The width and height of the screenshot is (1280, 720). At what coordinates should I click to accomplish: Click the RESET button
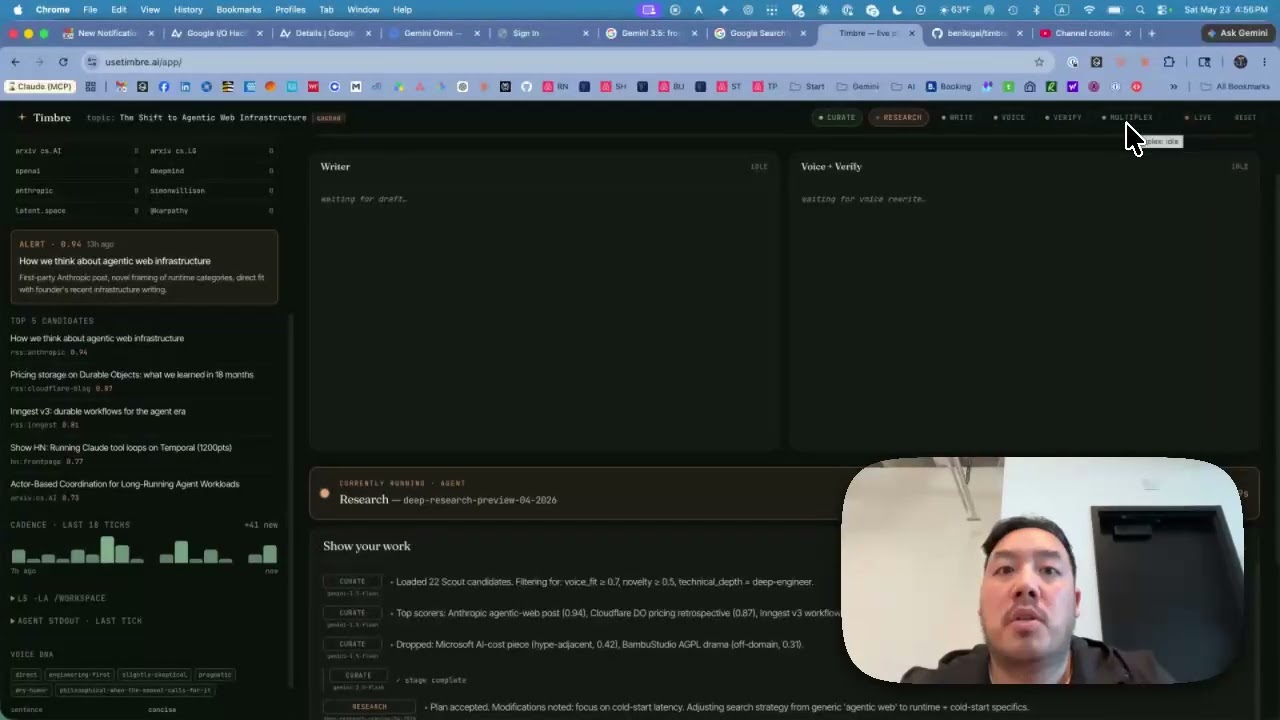pyautogui.click(x=1245, y=118)
